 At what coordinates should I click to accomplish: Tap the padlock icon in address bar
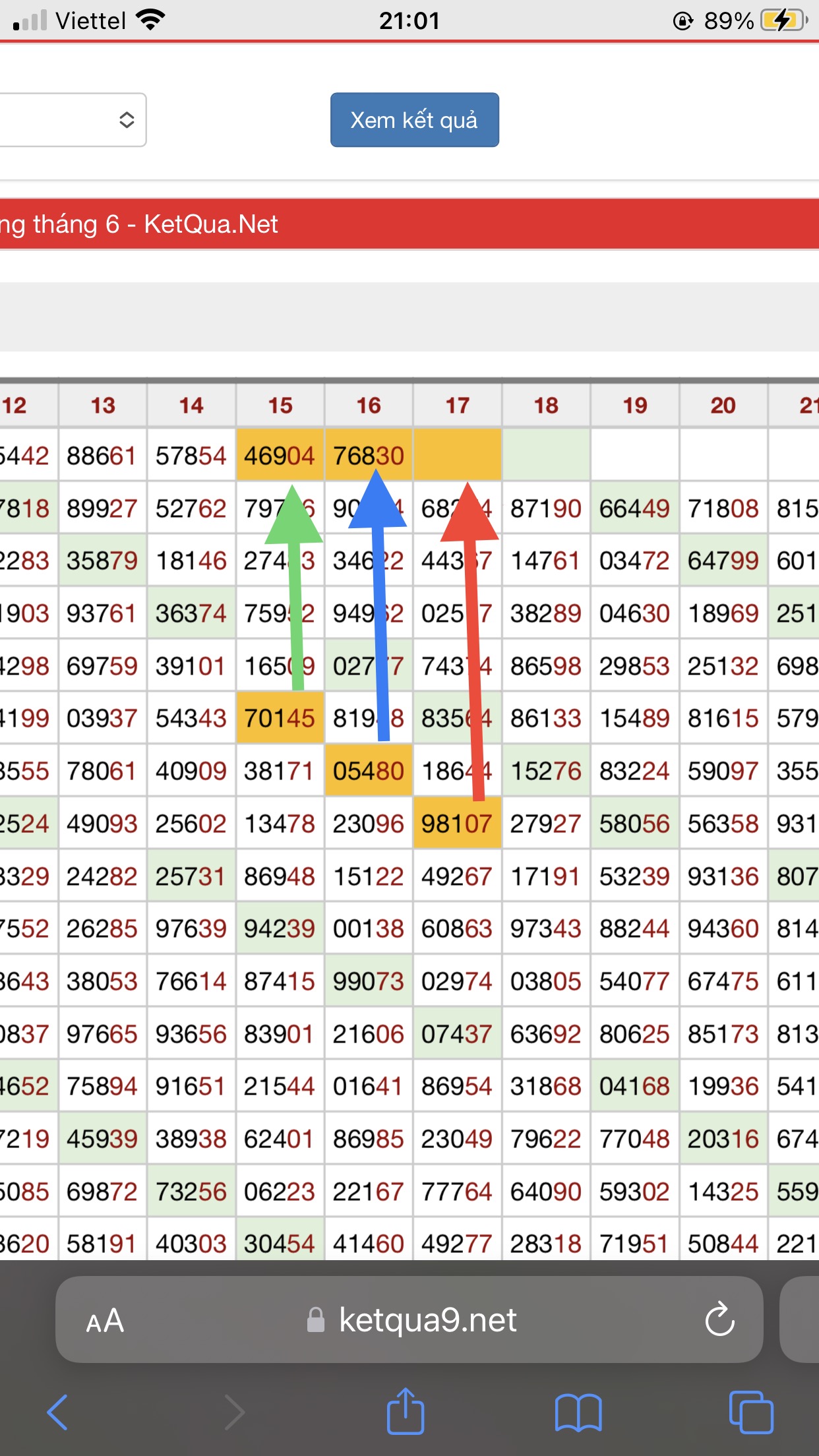[316, 1320]
